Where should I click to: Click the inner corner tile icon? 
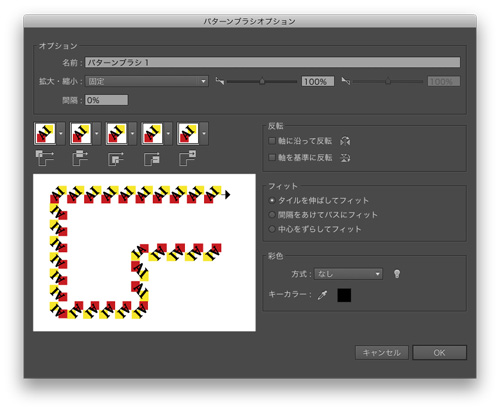pos(116,158)
